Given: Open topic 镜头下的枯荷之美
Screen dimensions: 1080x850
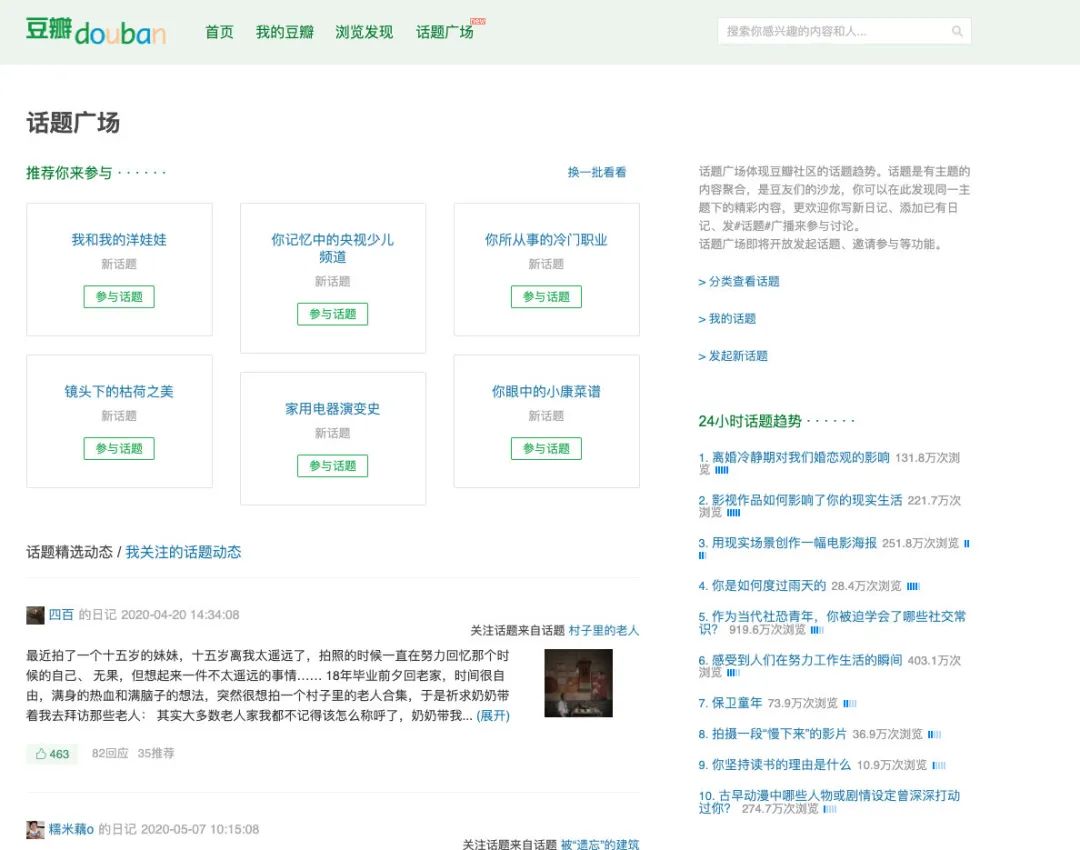Looking at the screenshot, I should click(x=119, y=391).
